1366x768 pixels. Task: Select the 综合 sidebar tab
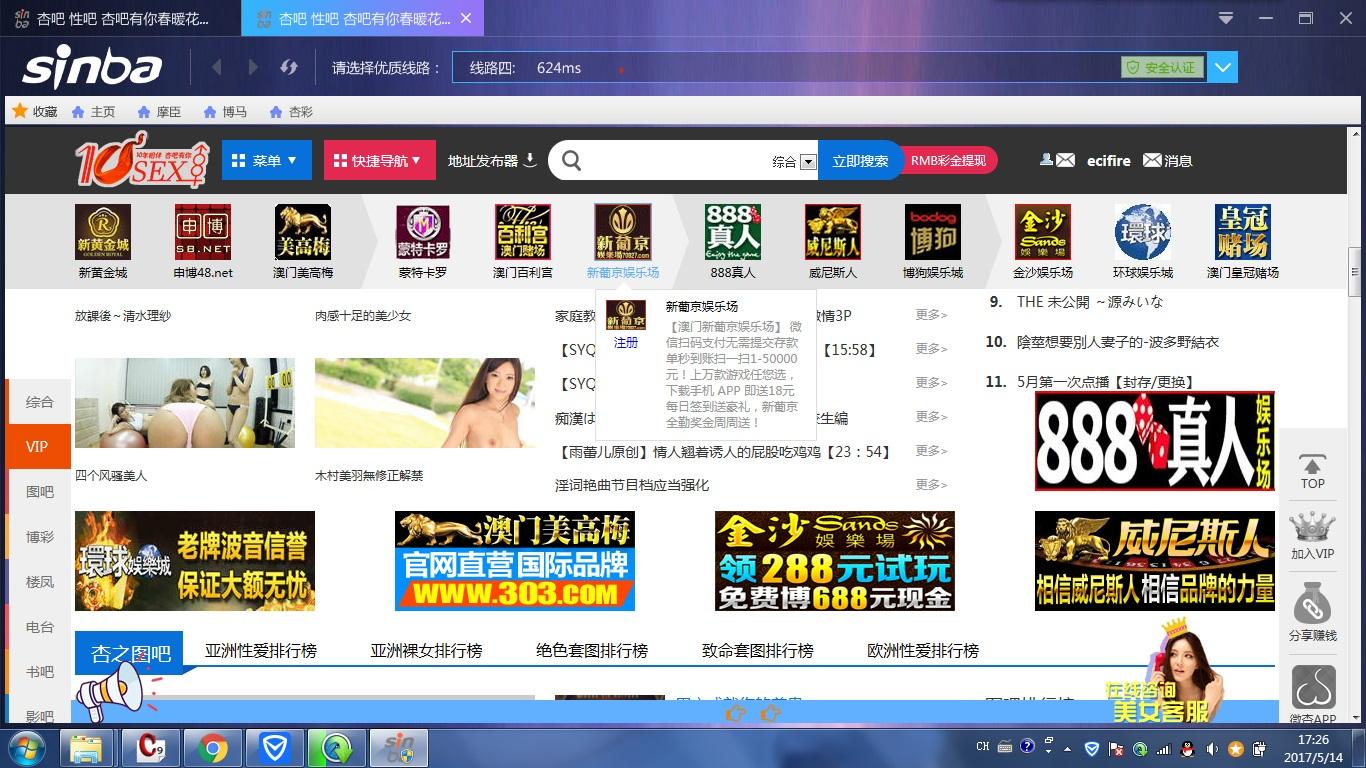(x=39, y=402)
